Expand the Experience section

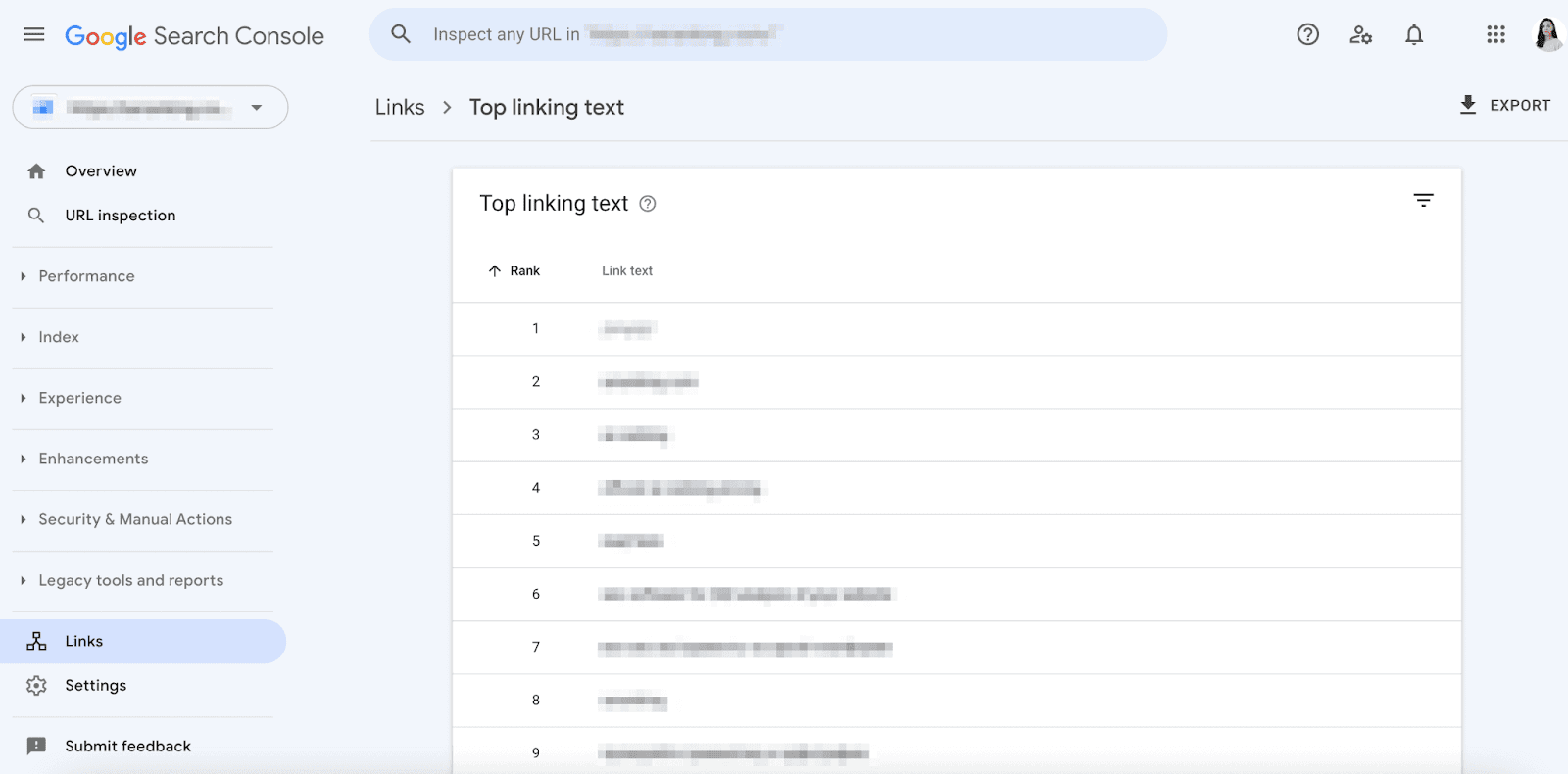coord(79,398)
